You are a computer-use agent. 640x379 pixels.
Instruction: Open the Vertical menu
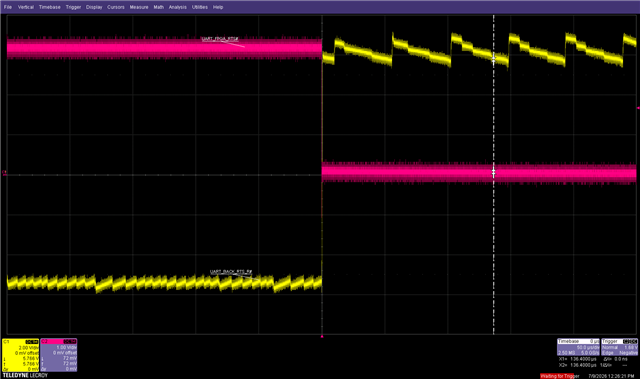[x=26, y=7]
